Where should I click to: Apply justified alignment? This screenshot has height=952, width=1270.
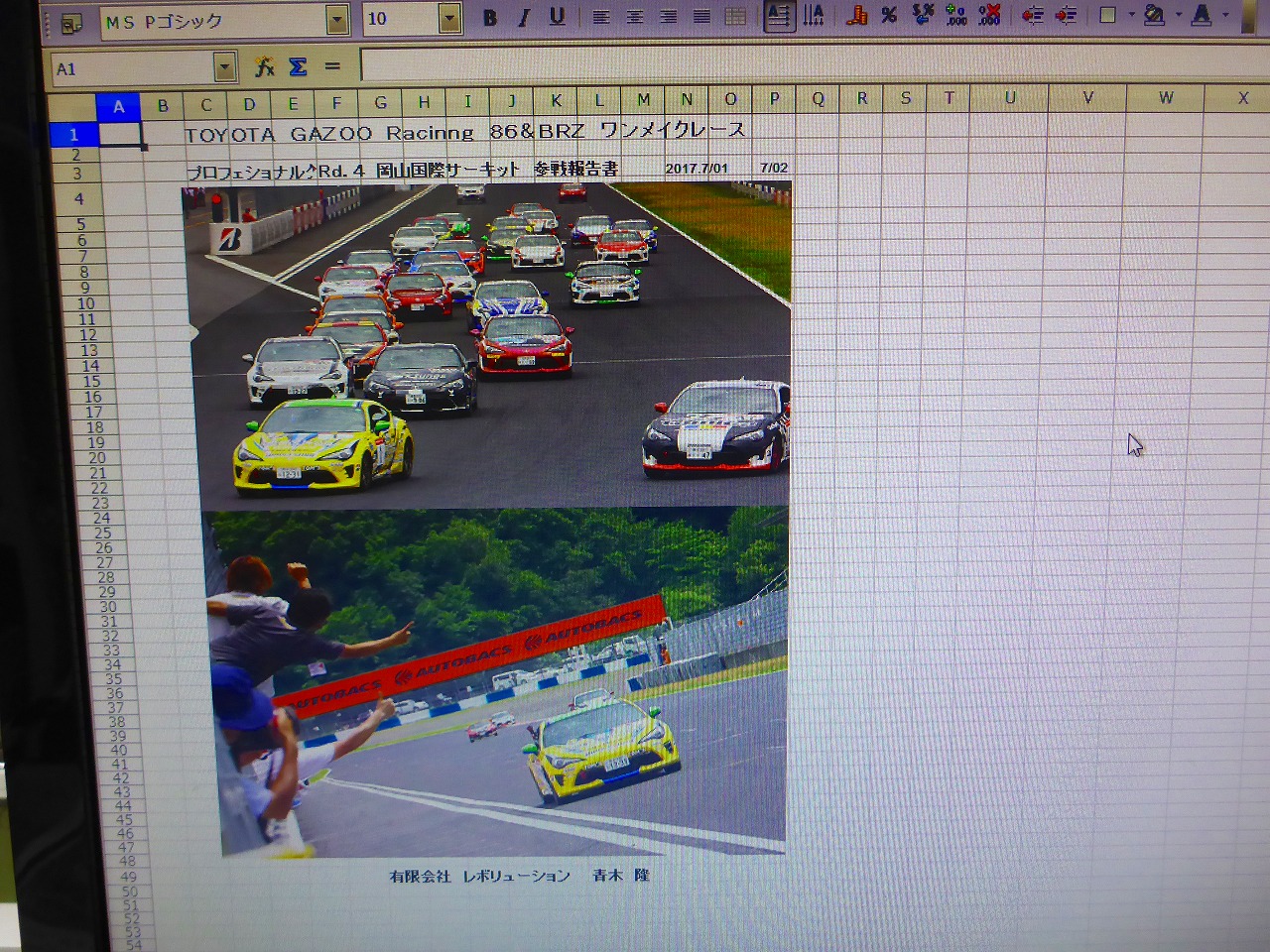click(701, 17)
